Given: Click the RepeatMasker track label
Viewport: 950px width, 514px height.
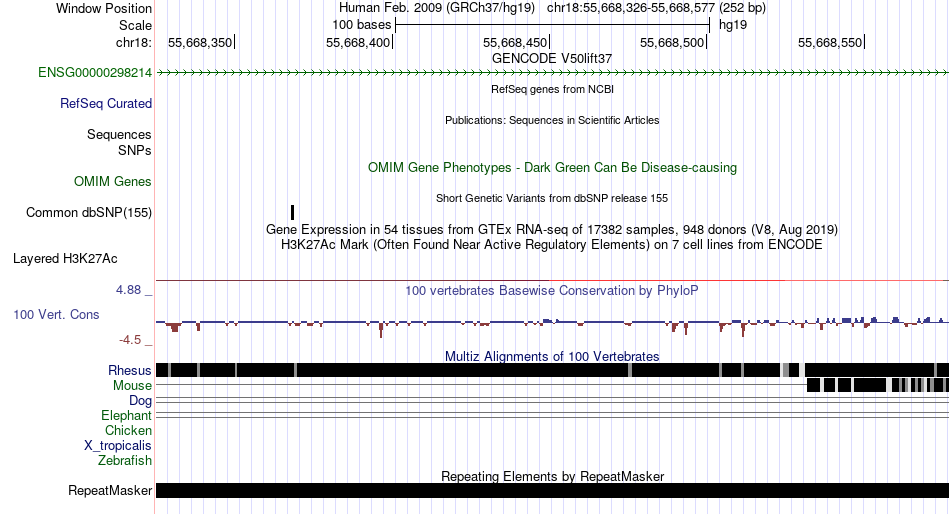Looking at the screenshot, I should click(110, 490).
